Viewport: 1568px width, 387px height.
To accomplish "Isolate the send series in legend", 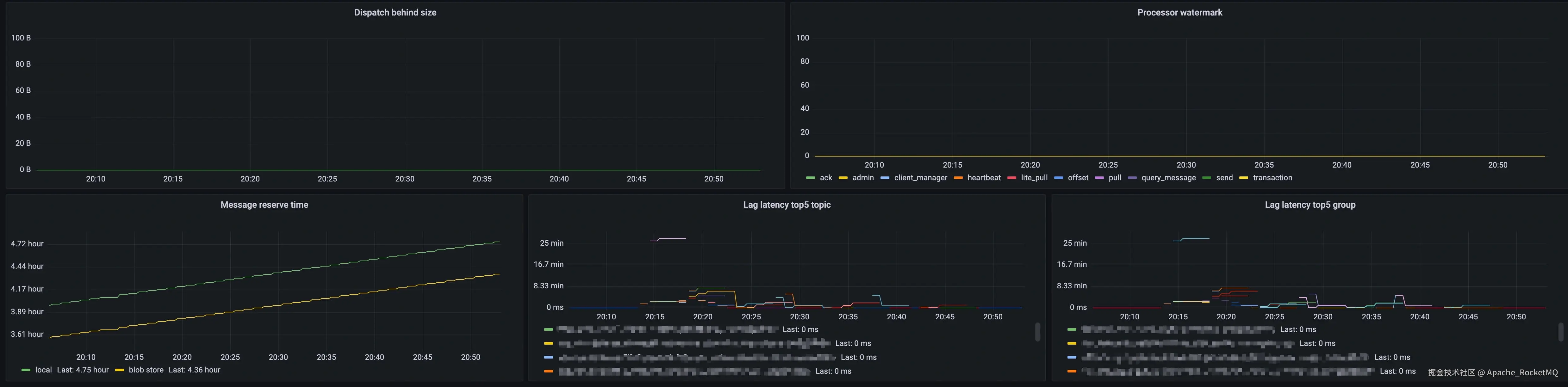I will (1224, 178).
